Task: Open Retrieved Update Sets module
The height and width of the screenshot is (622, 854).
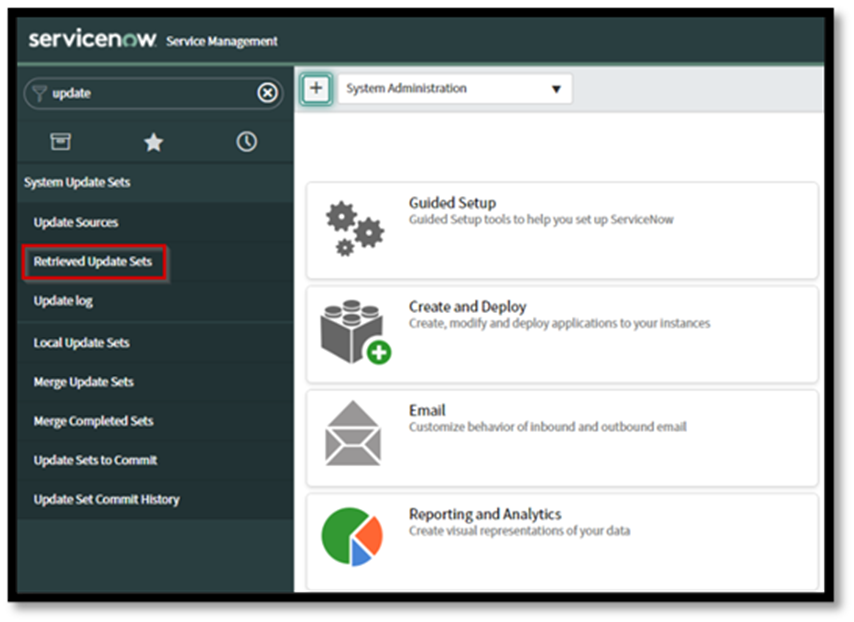Action: tap(93, 262)
